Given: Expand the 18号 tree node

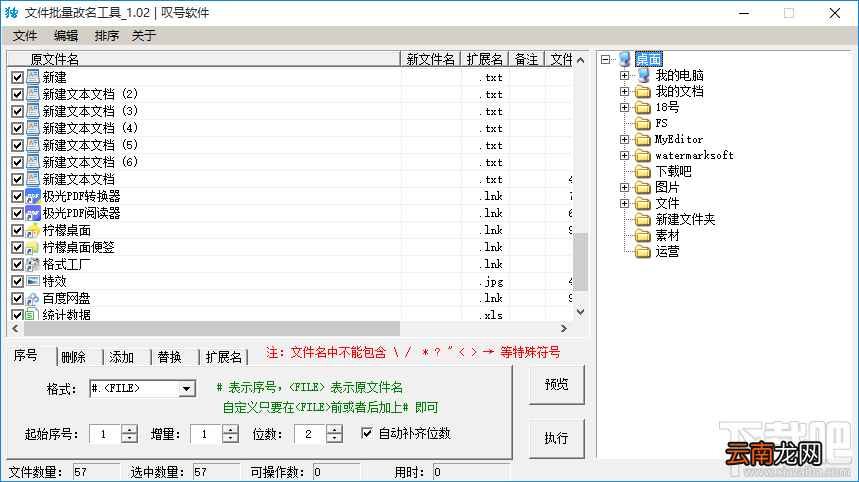Looking at the screenshot, I should (x=624, y=107).
